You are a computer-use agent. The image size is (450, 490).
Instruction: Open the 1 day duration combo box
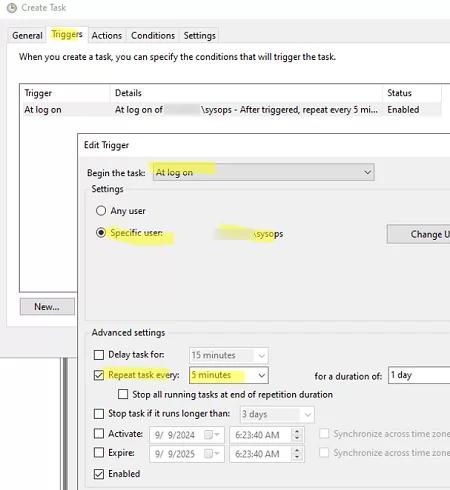point(419,375)
